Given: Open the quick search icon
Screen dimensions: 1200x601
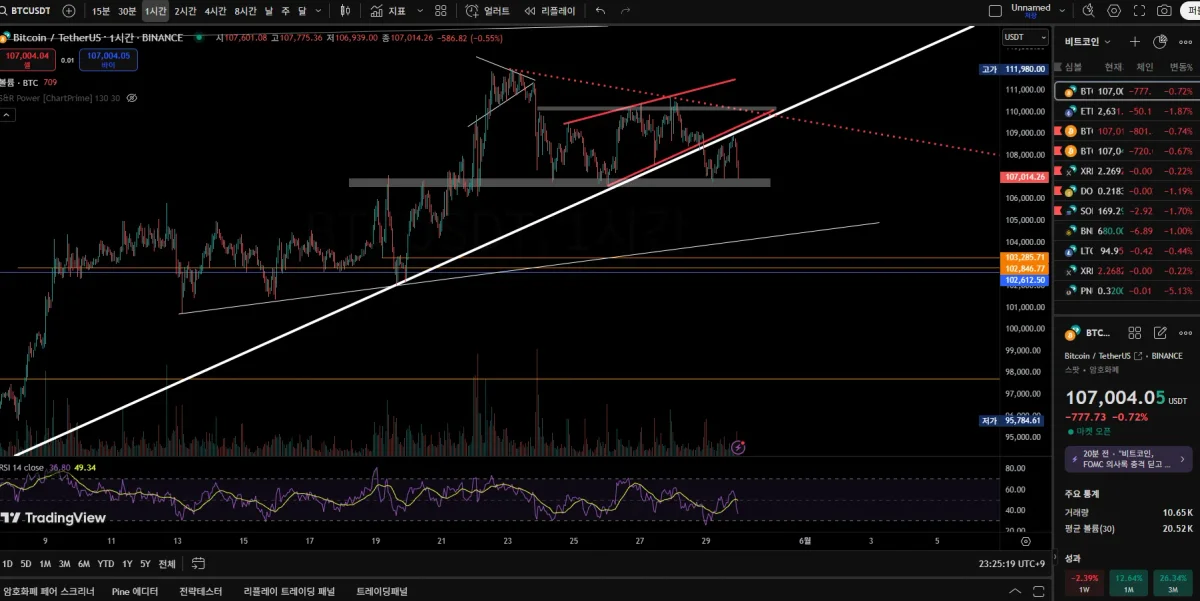Looking at the screenshot, I should point(1090,11).
